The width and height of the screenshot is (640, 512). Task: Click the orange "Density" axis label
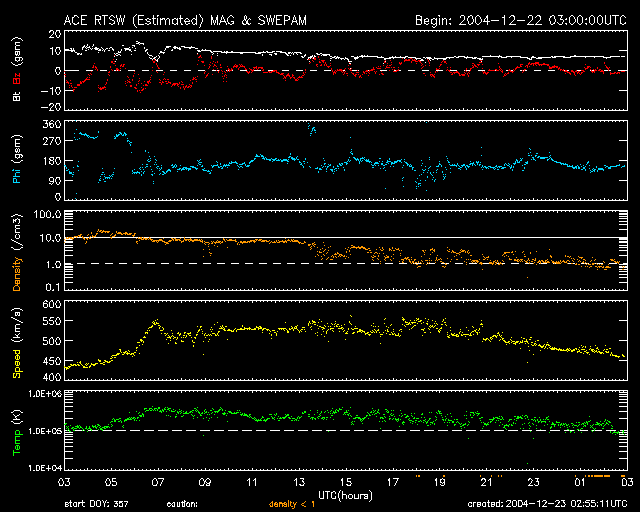pyautogui.click(x=17, y=273)
